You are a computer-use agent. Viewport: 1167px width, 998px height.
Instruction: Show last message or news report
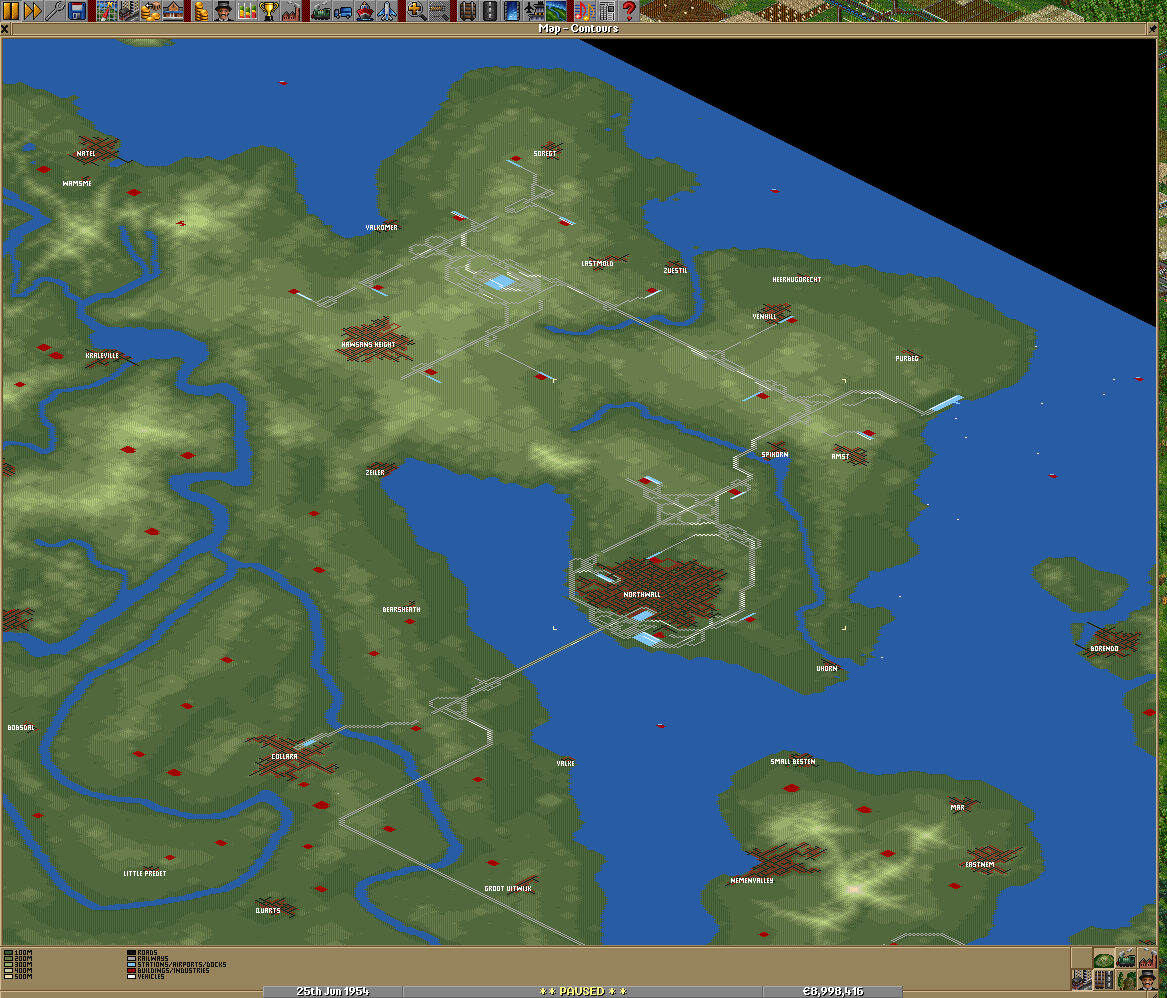607,10
